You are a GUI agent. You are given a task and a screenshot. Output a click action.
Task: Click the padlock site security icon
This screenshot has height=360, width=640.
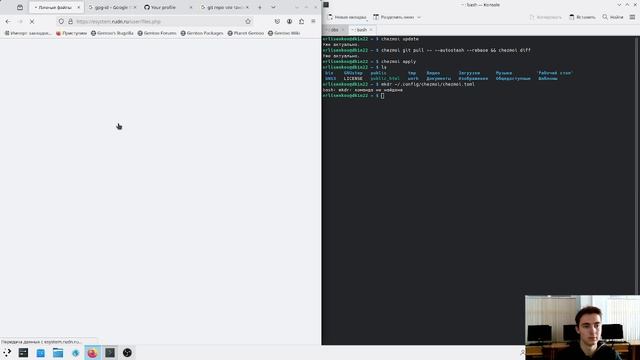tap(70, 21)
